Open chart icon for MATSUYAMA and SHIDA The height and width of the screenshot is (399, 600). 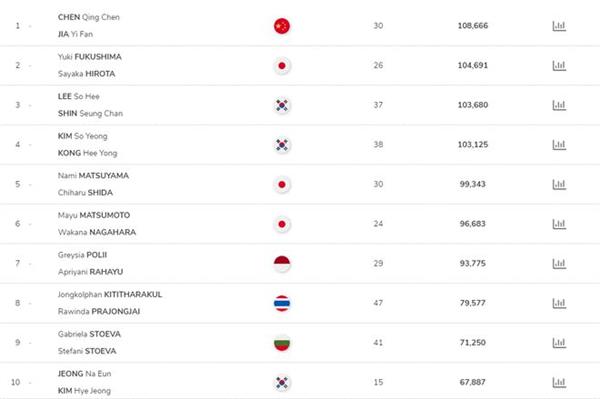559,184
